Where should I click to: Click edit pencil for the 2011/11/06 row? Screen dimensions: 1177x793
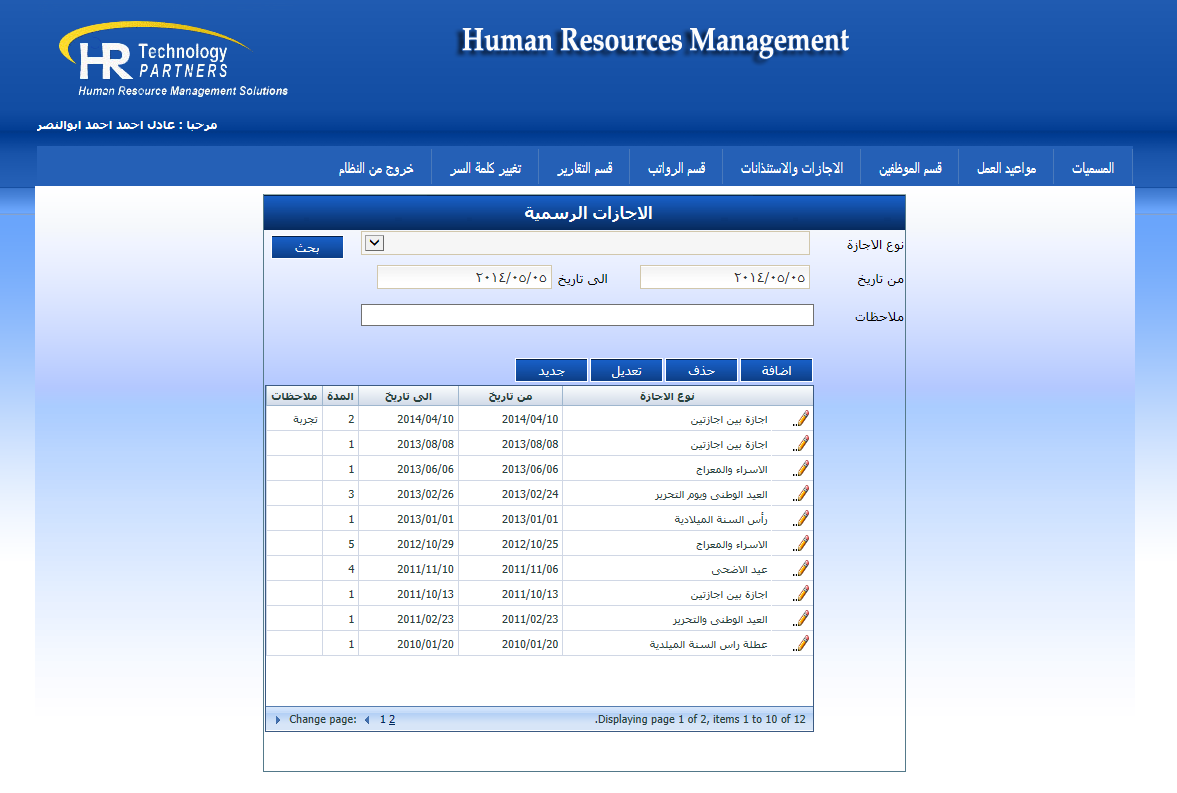(x=801, y=569)
